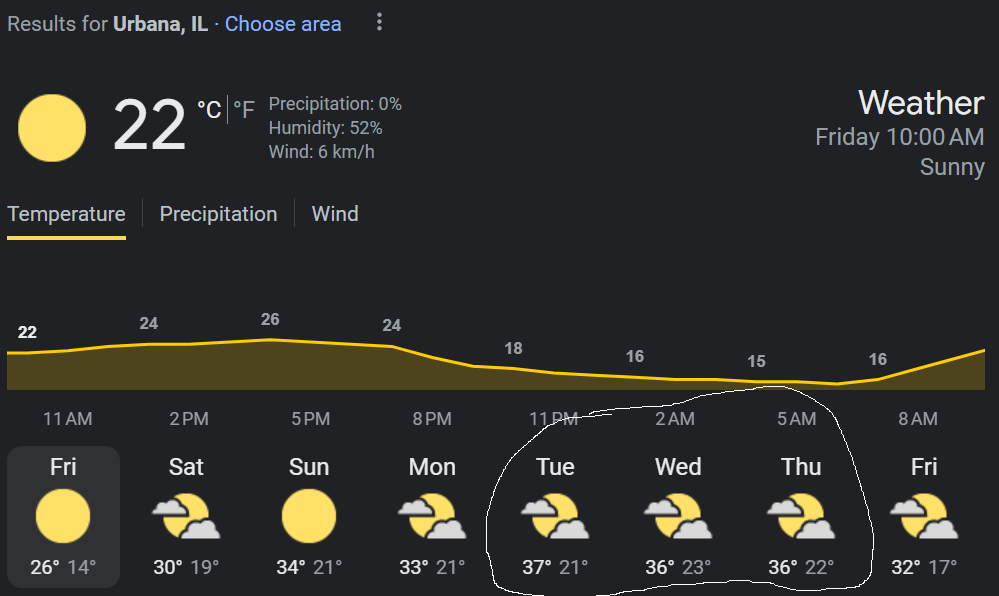
Task: Click the Choose area link
Action: [283, 24]
